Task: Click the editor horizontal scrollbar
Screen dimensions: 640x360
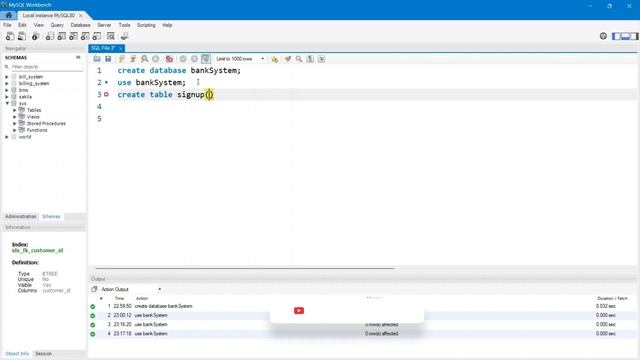Action: (245, 269)
